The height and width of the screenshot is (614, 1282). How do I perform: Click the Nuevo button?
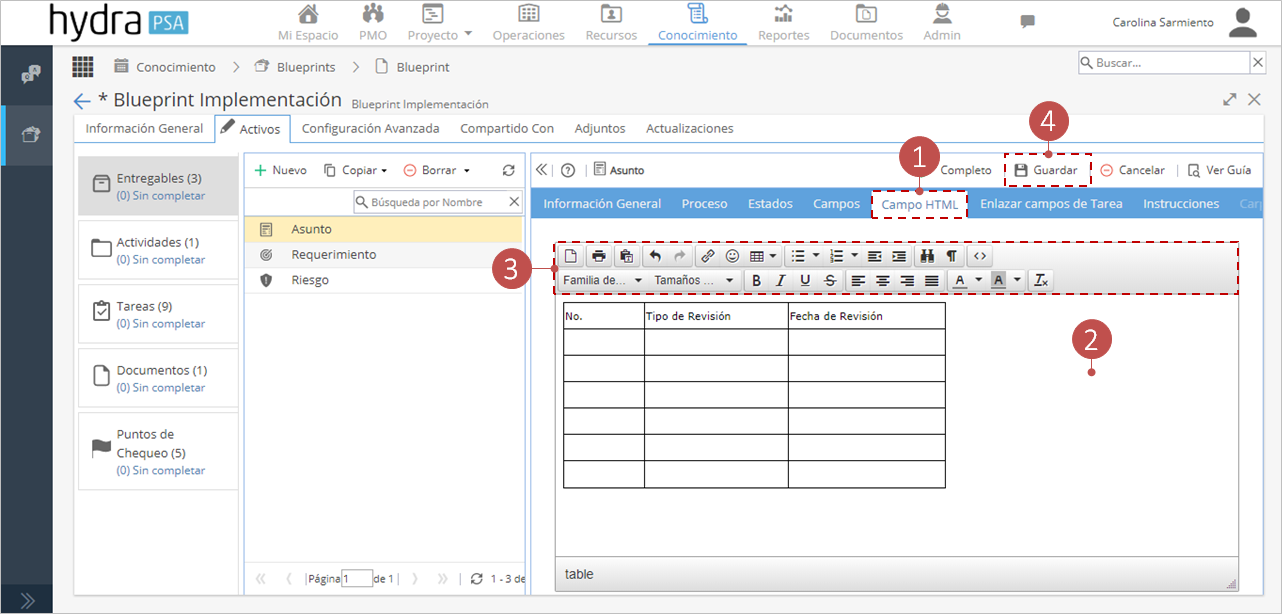[x=281, y=170]
